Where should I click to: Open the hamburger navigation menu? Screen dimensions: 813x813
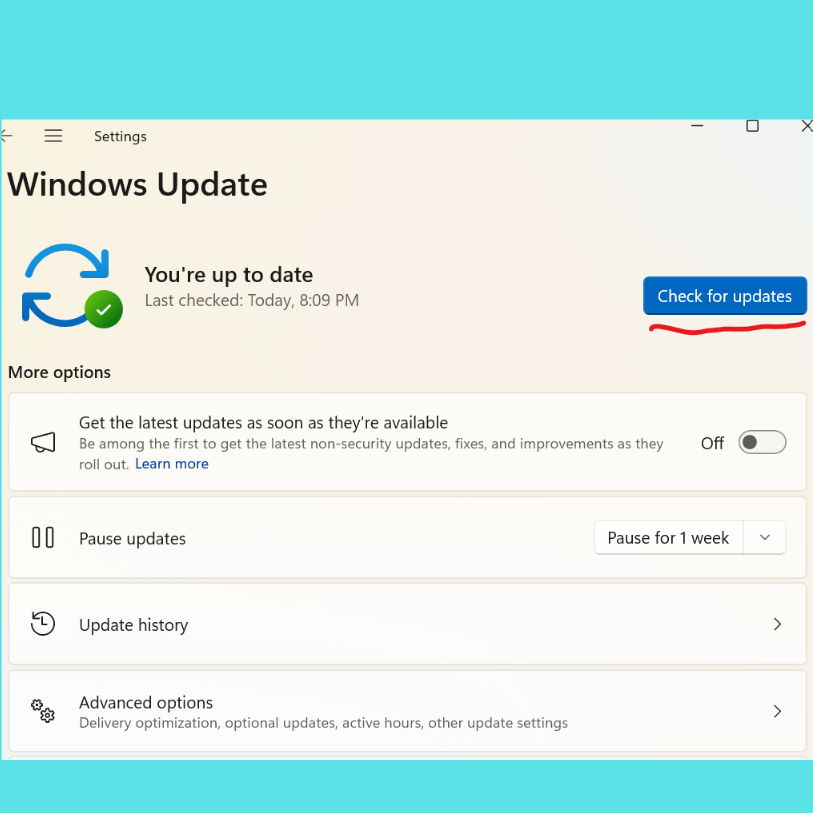click(x=53, y=136)
